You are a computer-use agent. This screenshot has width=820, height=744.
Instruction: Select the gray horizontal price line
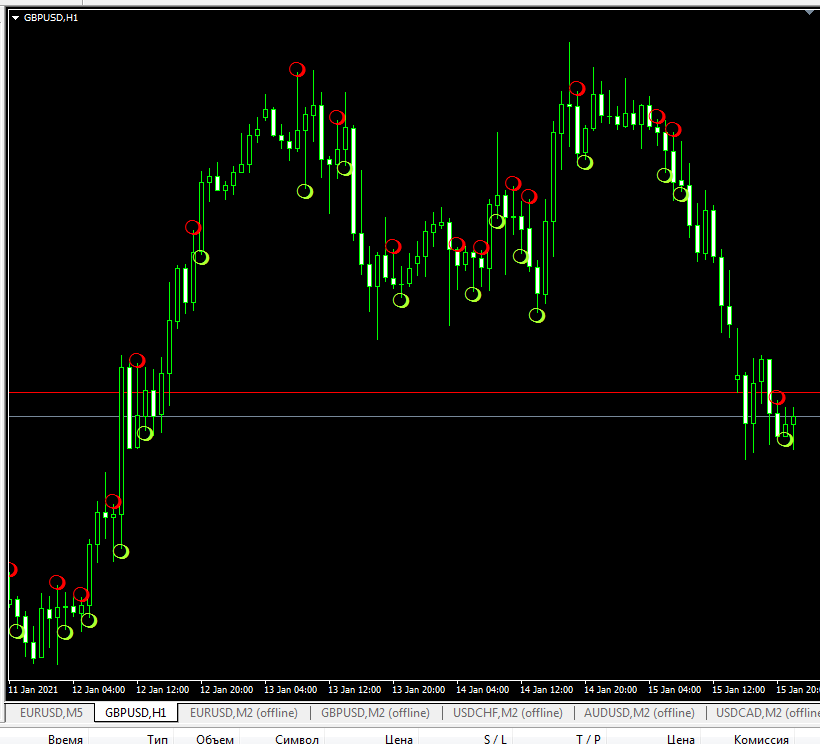click(414, 417)
